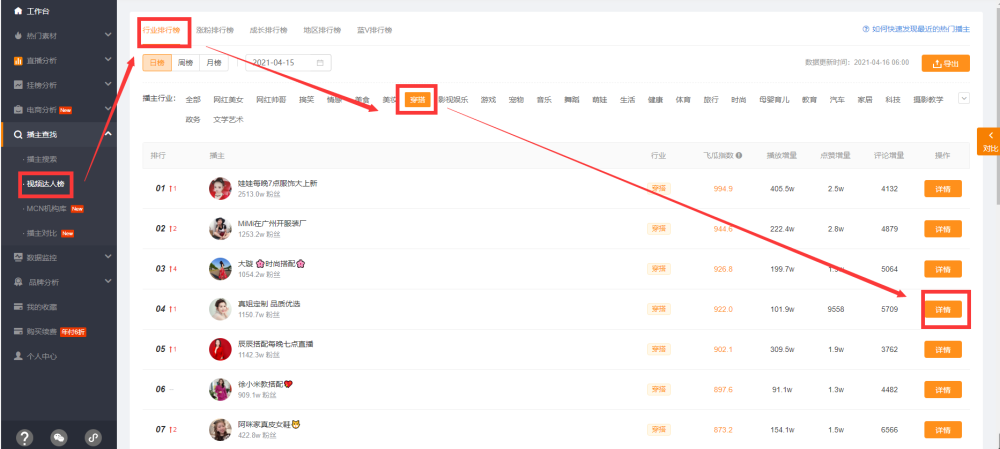Click the card icon beside 购买续费
This screenshot has height=449, width=1000.
pyautogui.click(x=18, y=332)
